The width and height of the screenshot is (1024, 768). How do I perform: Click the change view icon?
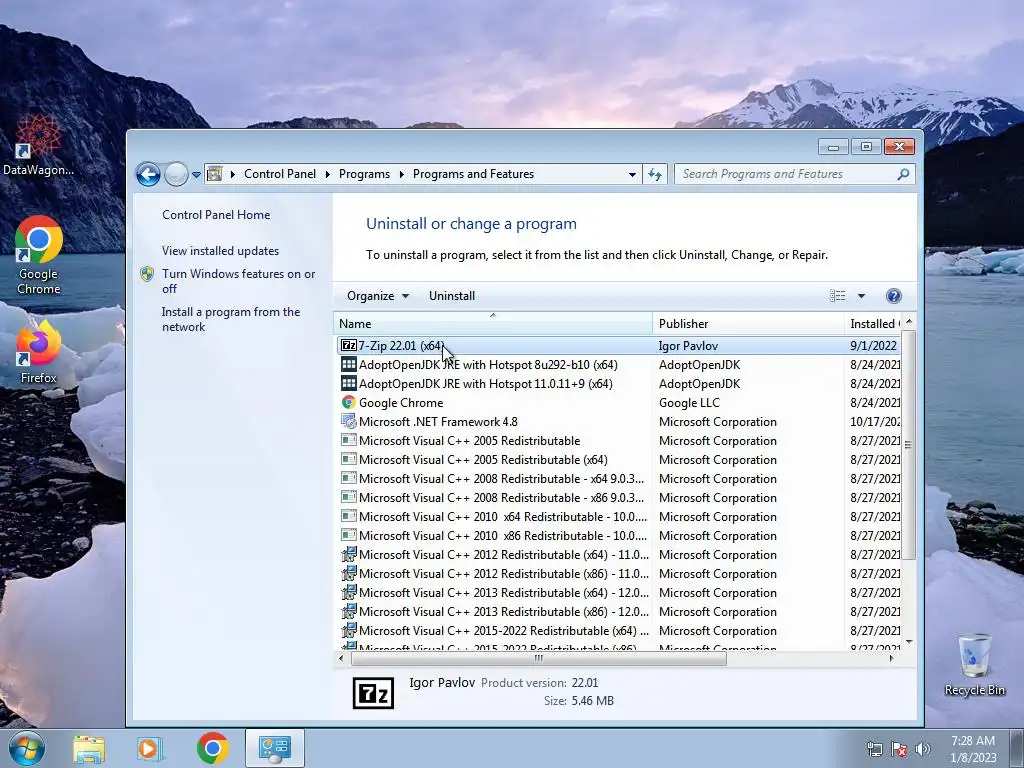837,296
